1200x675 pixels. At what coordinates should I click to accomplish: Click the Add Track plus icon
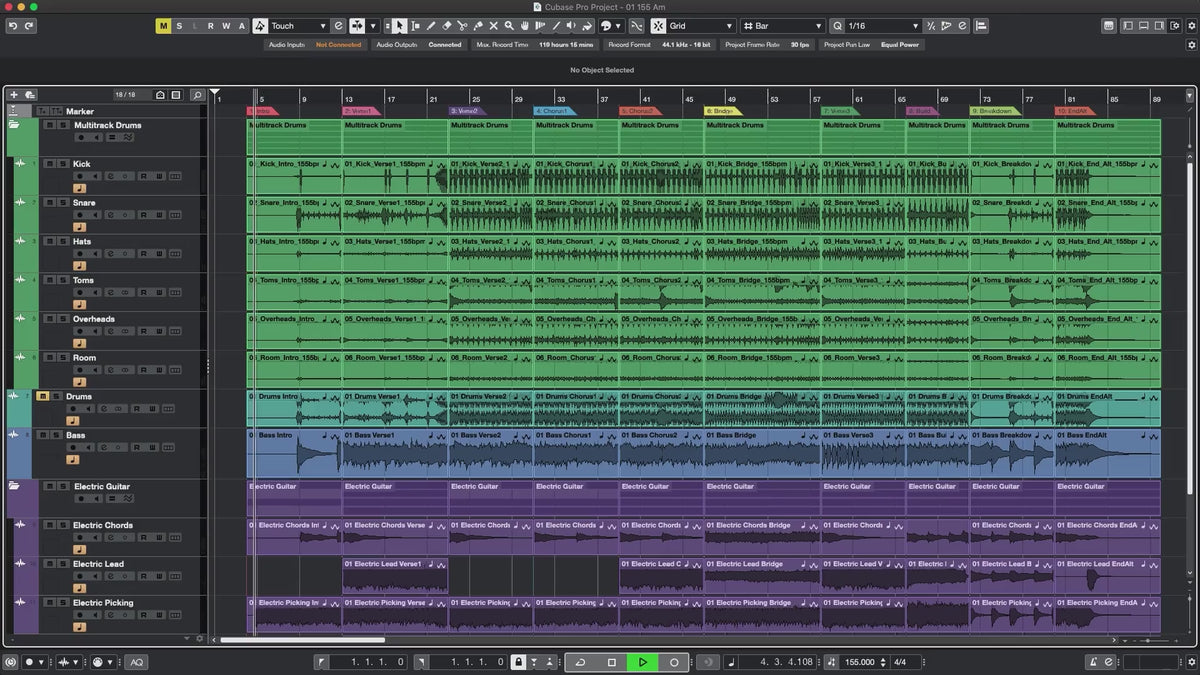point(14,95)
